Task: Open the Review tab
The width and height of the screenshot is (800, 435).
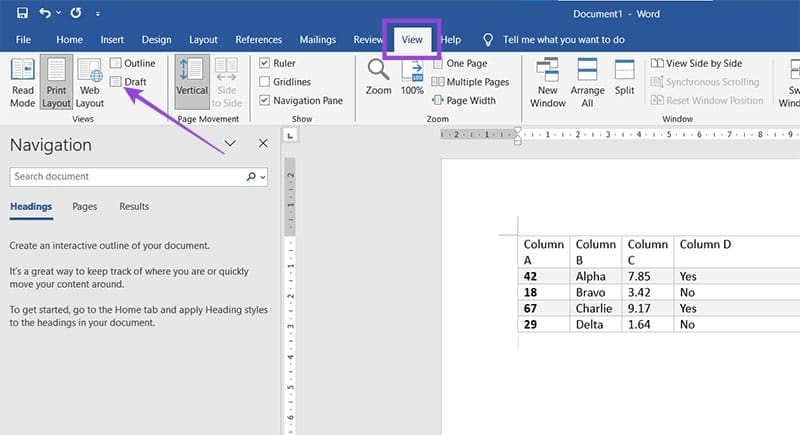Action: [x=368, y=39]
